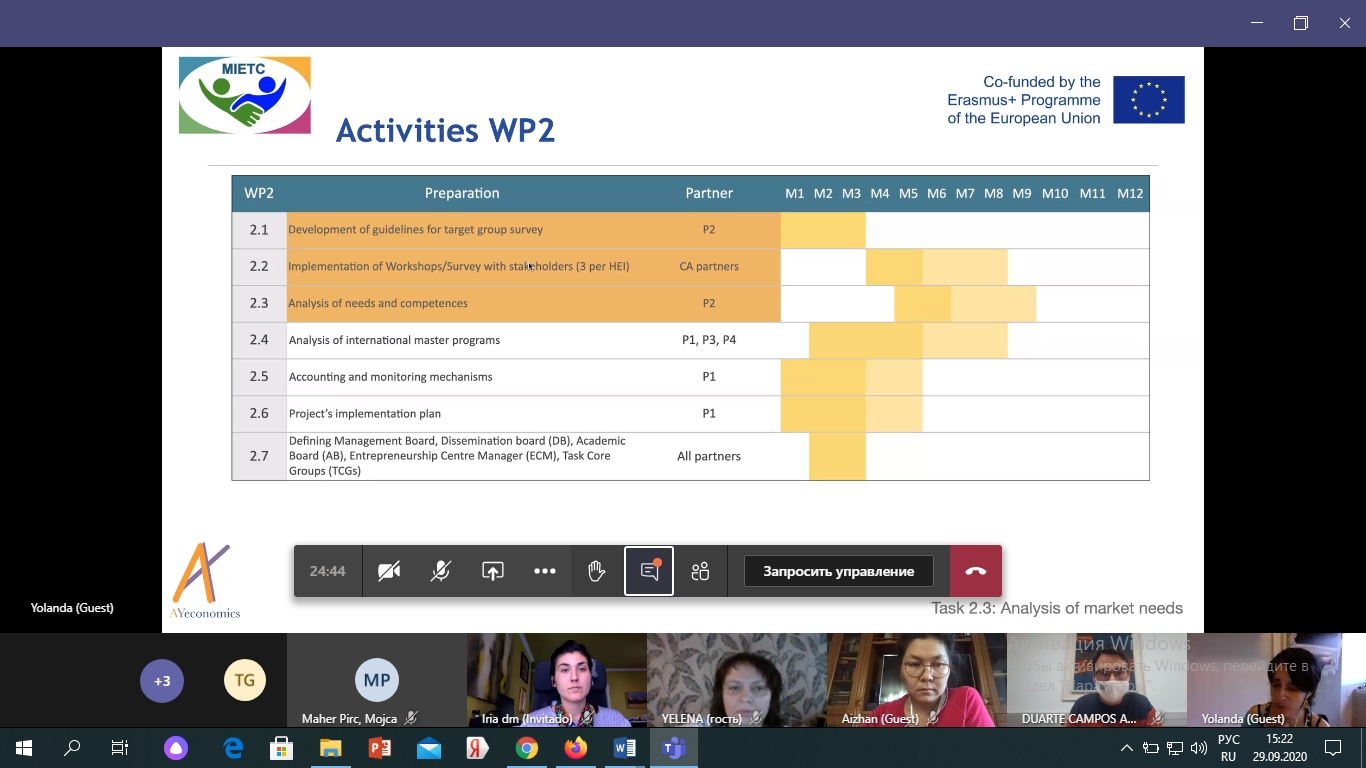Launch PowerPoint from the taskbar
The image size is (1366, 768).
coord(380,748)
